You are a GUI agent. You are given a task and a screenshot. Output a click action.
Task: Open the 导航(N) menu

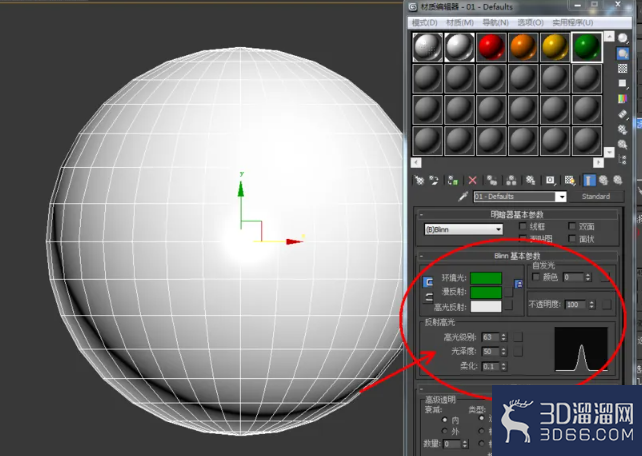[495, 23]
